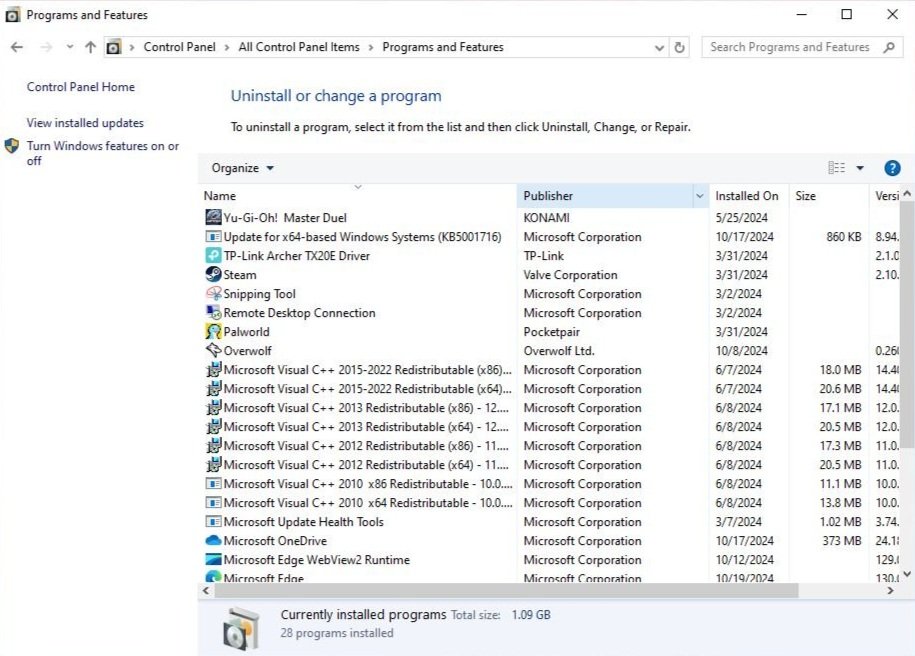Click the Update for x64-based Windows Systems icon
This screenshot has width=915, height=656.
click(x=214, y=236)
